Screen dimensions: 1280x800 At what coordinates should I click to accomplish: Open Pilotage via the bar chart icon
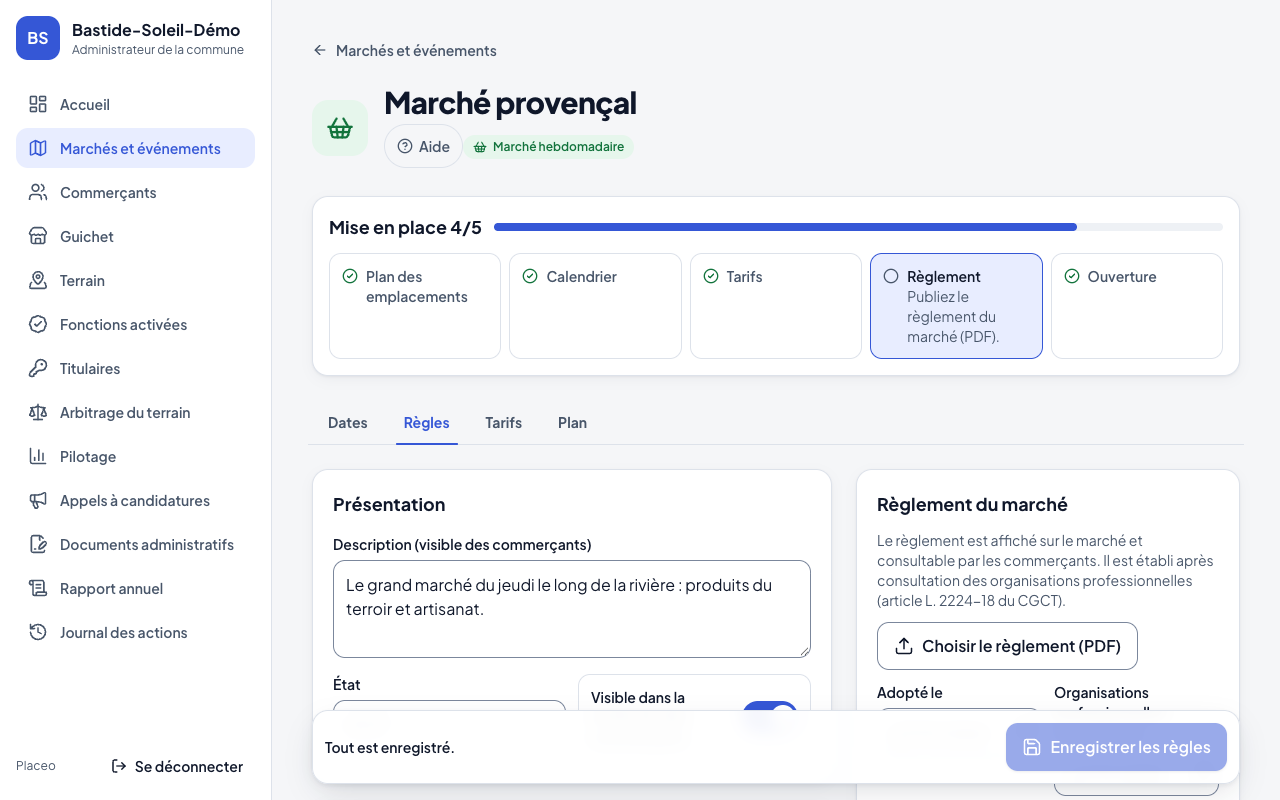(x=38, y=456)
